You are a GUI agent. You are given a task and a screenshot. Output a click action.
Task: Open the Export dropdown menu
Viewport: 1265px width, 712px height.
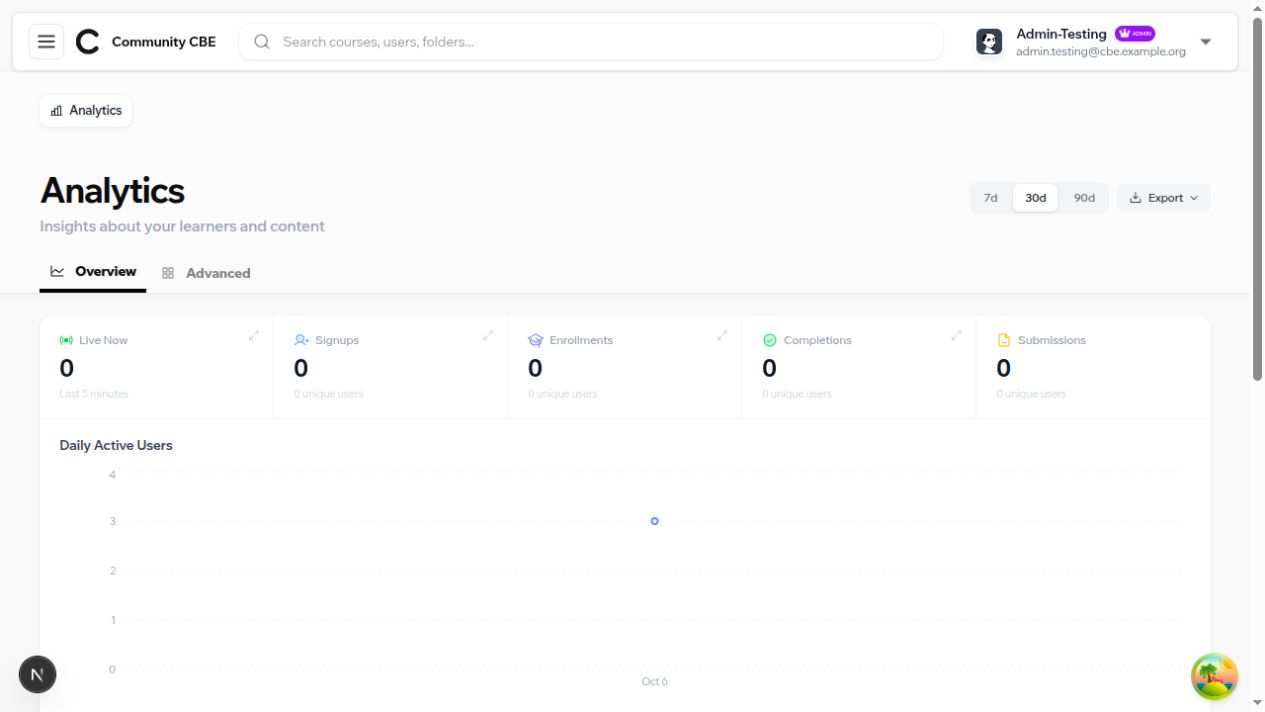point(1163,198)
